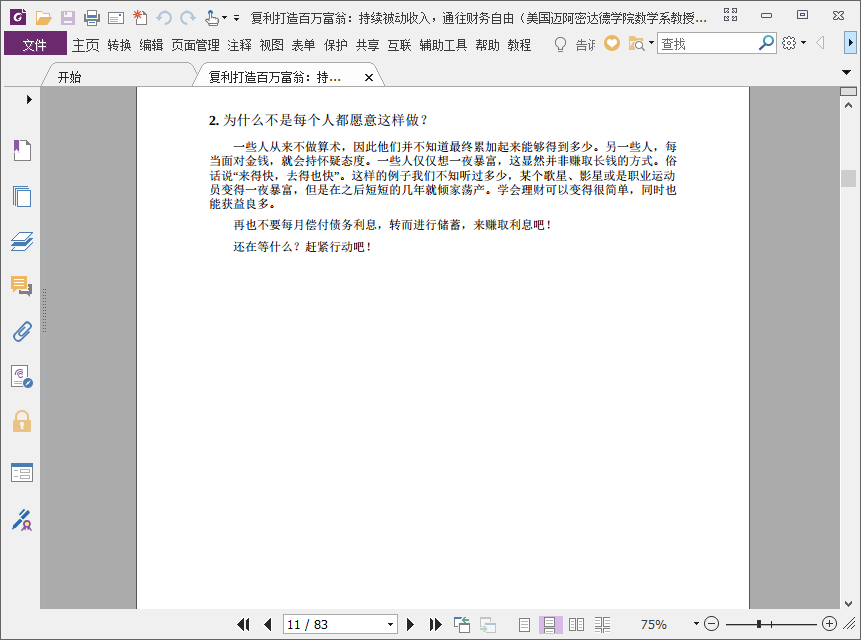861x640 pixels.
Task: Open the zoom percentage dropdown
Action: pyautogui.click(x=696, y=624)
